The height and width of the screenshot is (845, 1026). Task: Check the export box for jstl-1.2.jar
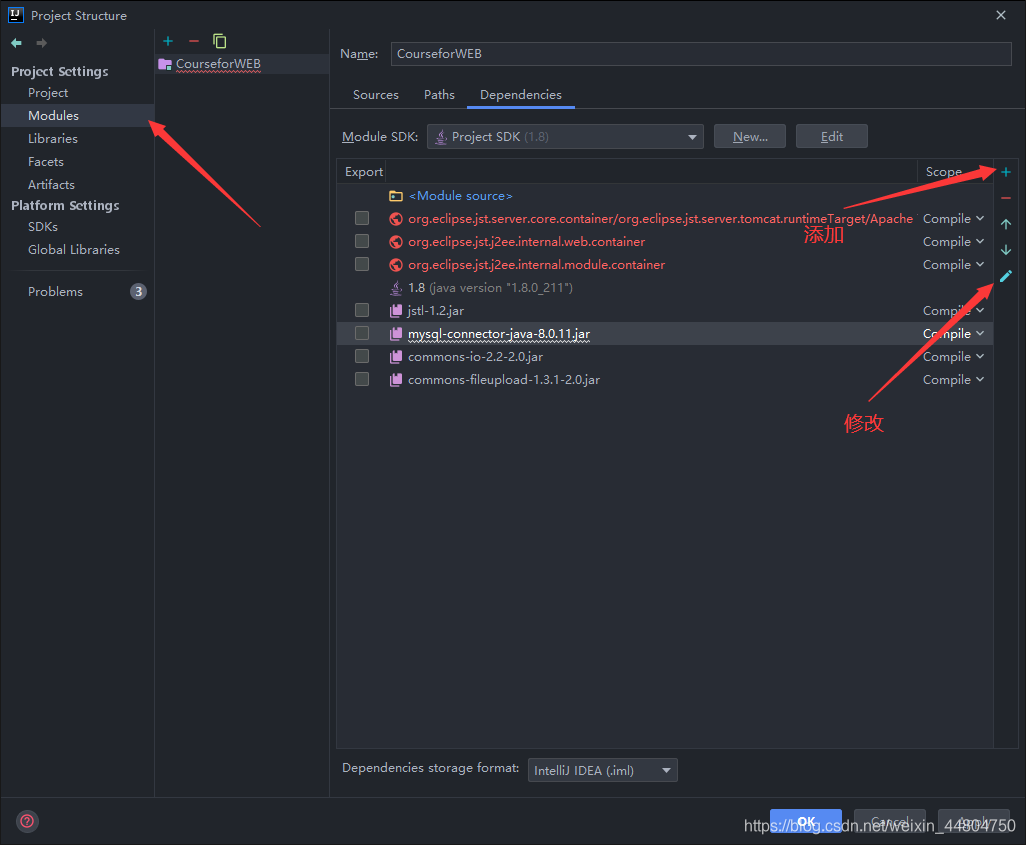(362, 310)
